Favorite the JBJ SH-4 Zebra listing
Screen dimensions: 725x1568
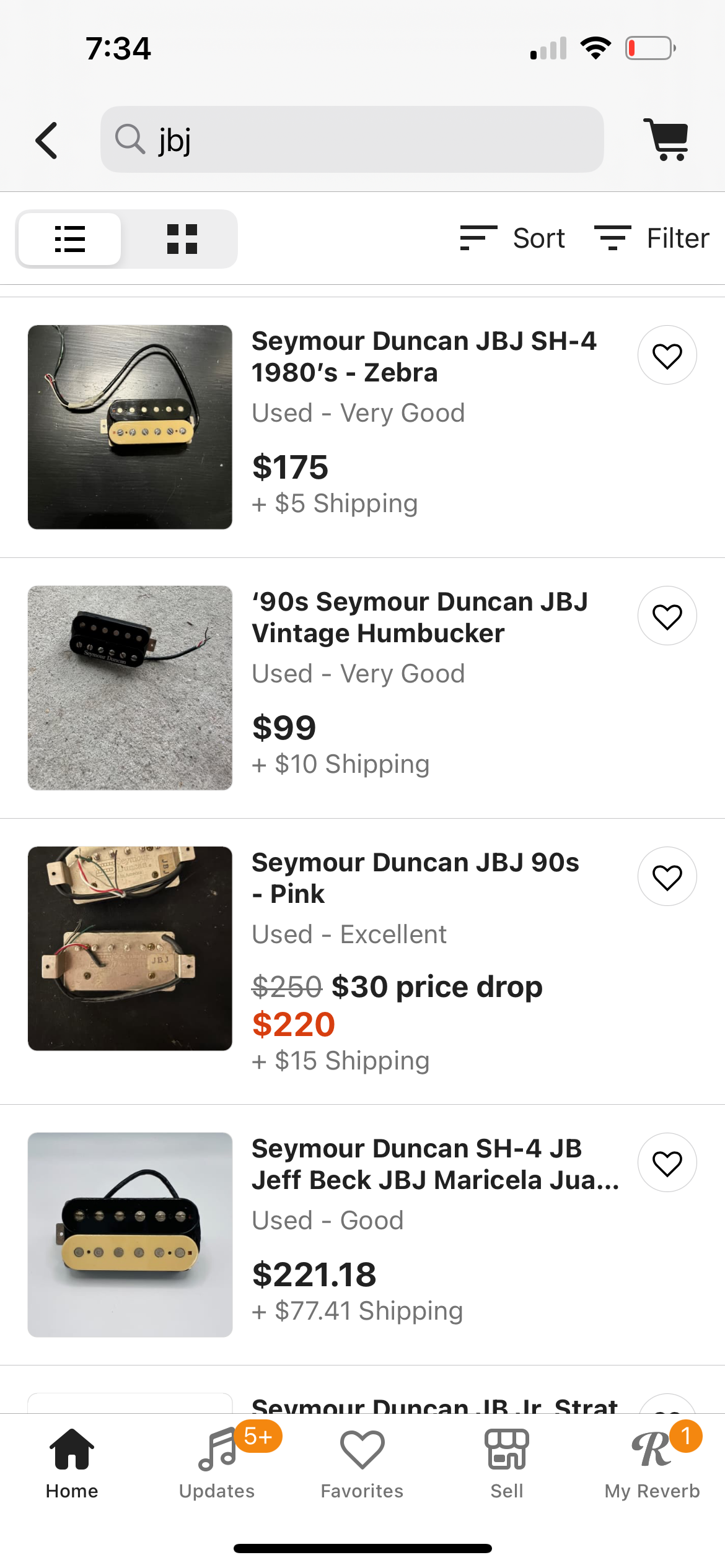pyautogui.click(x=667, y=355)
